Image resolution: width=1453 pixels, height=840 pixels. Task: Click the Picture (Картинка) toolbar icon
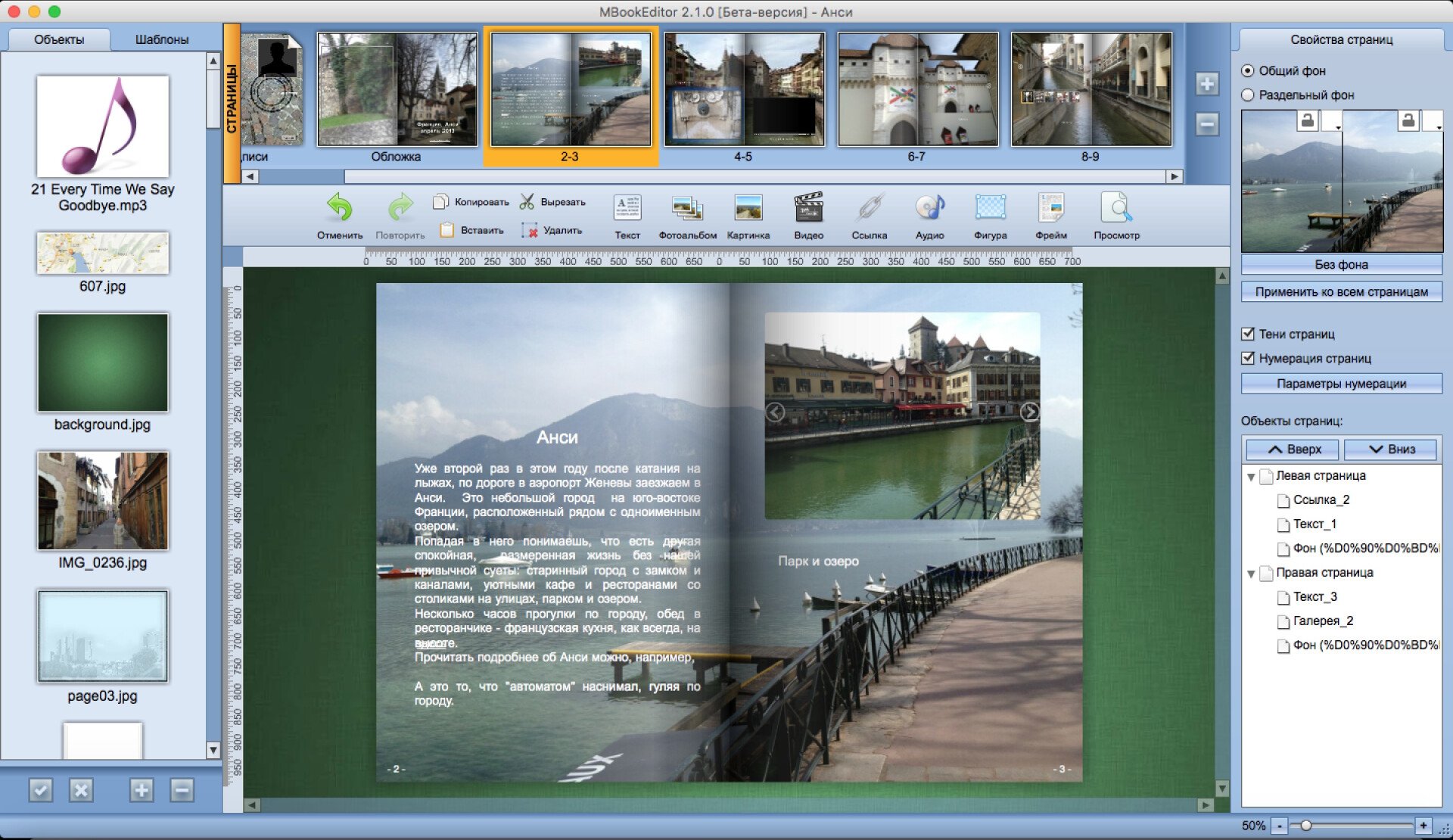[748, 208]
